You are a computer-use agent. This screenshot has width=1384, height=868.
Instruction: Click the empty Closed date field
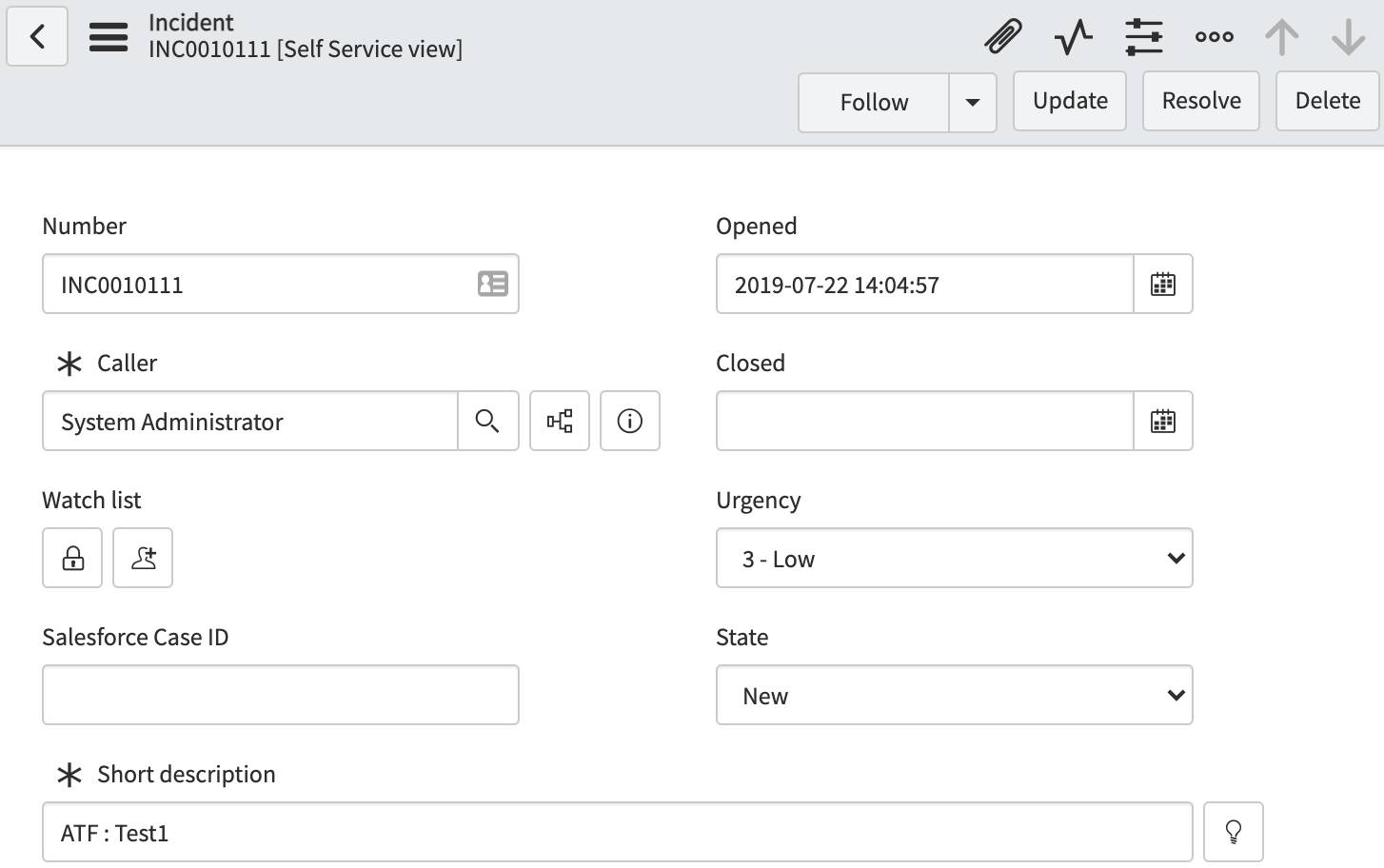(925, 421)
